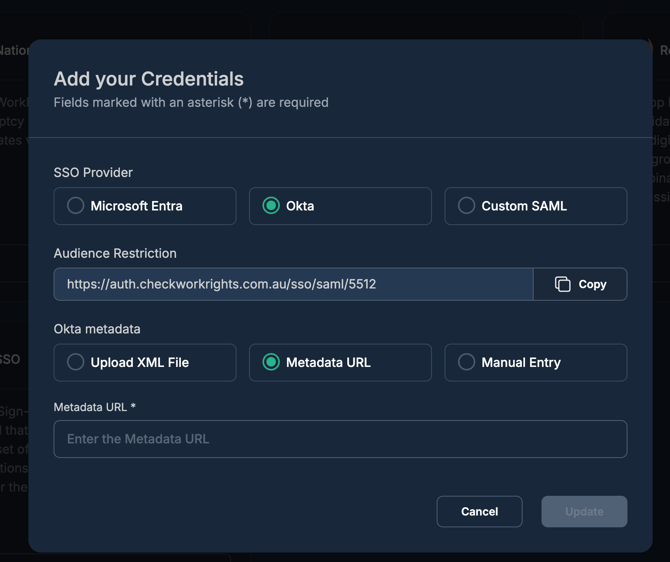The width and height of the screenshot is (670, 562).
Task: Copy the Audience Restriction URL
Action: click(580, 284)
